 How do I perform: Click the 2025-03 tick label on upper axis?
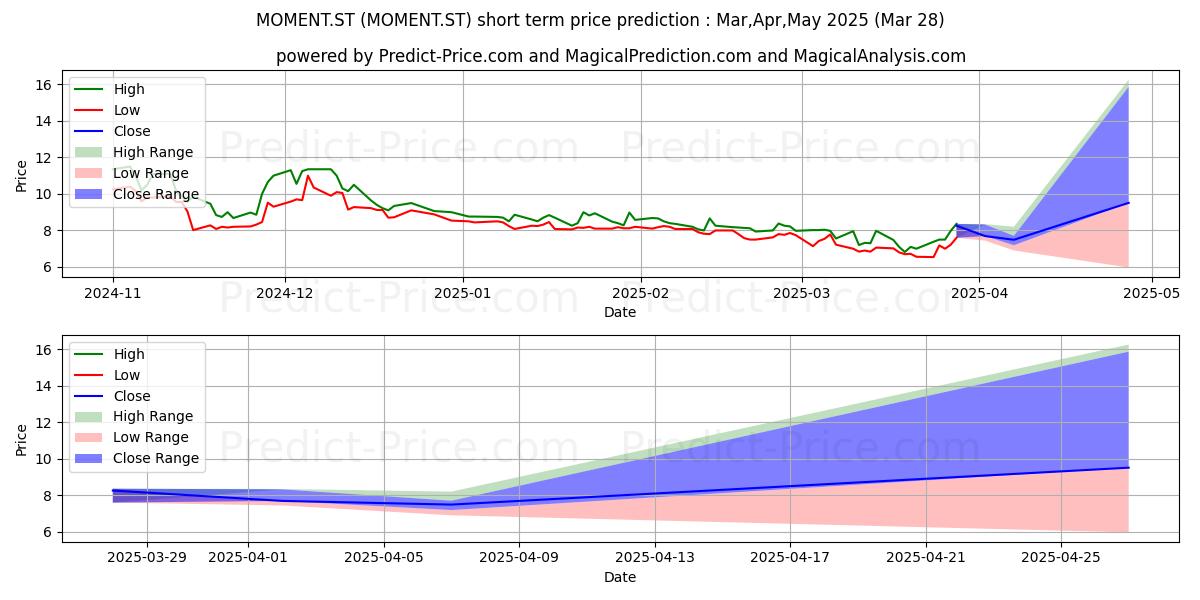coord(801,294)
